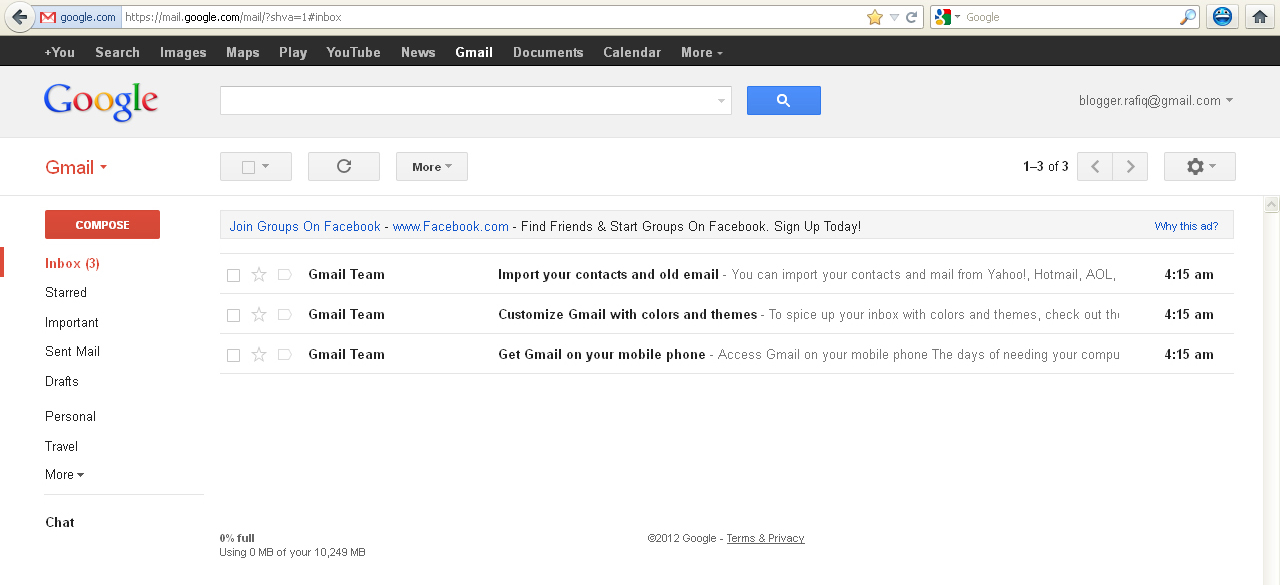Open the settings gear menu
1280x585 pixels.
1198,166
